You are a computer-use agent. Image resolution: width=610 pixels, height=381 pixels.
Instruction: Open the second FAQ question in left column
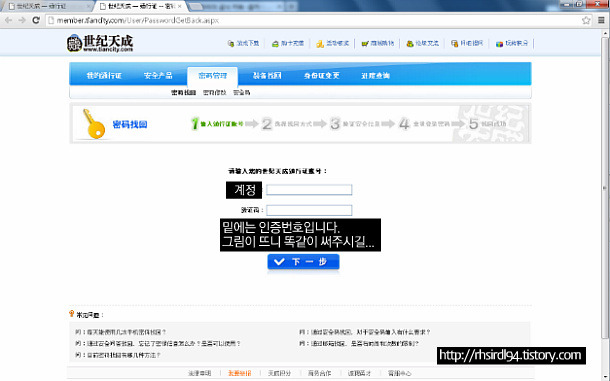click(158, 344)
